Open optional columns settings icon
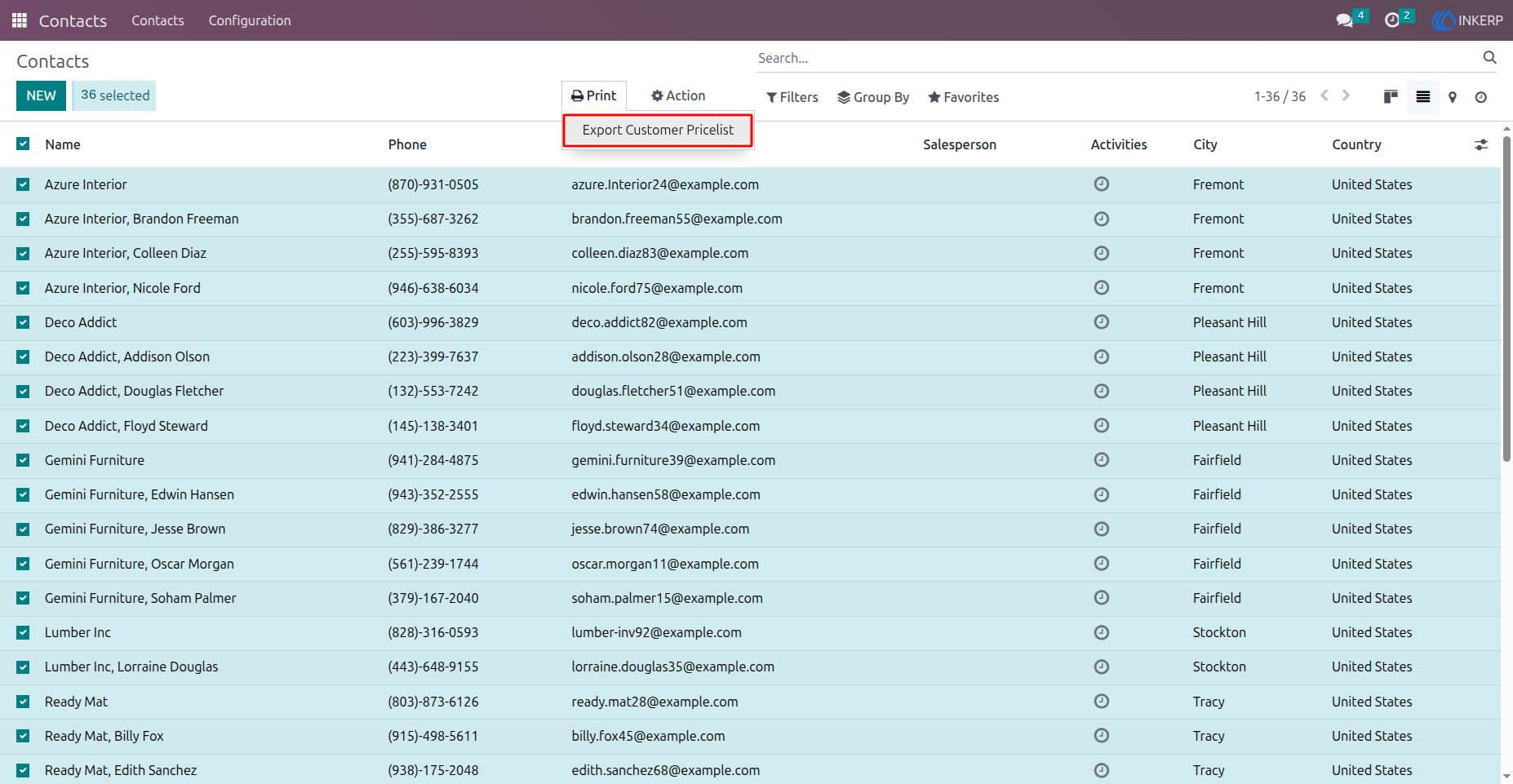The height and width of the screenshot is (784, 1513). pyautogui.click(x=1481, y=144)
